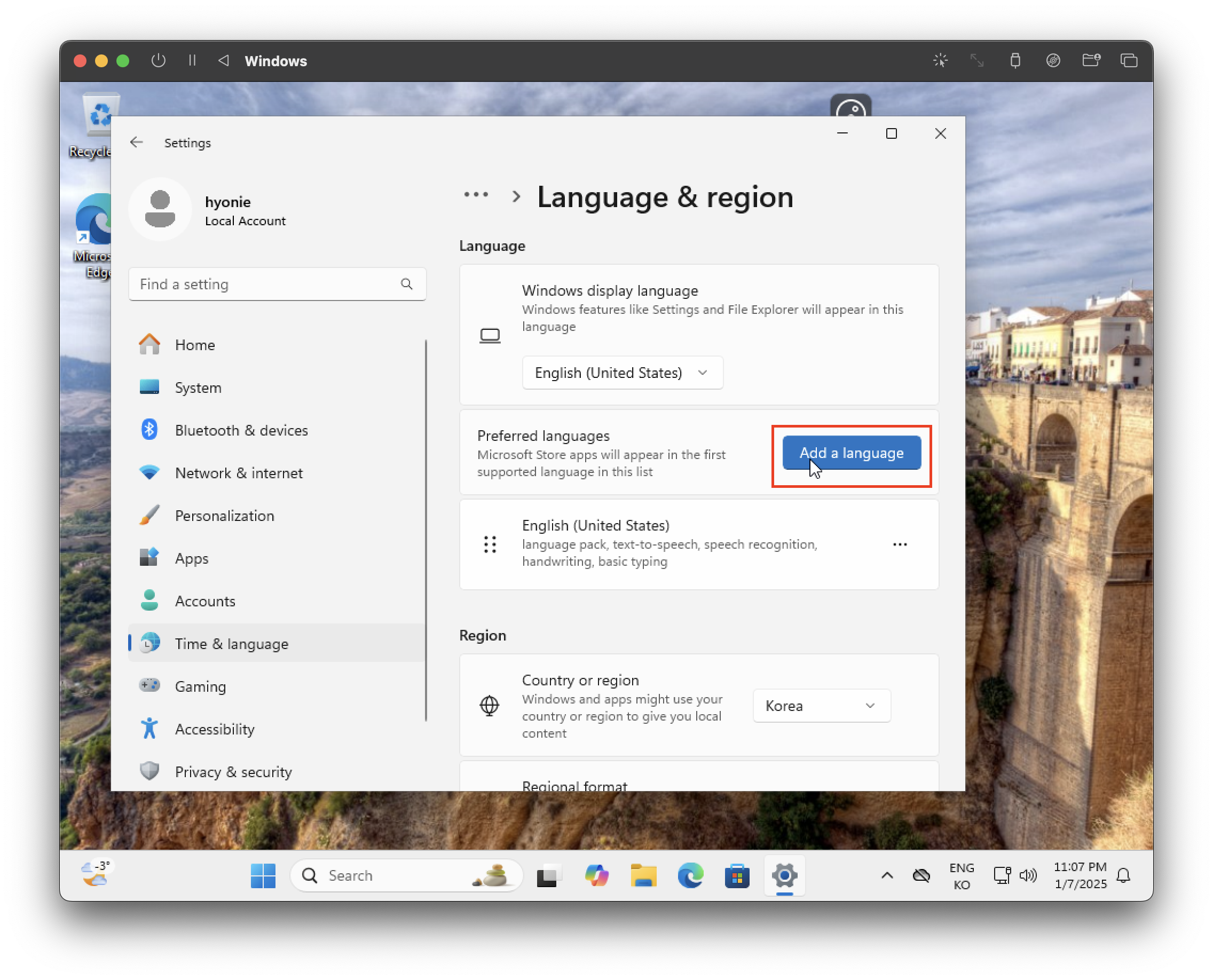This screenshot has width=1213, height=980.
Task: Show hidden icons in the system tray
Action: [887, 875]
